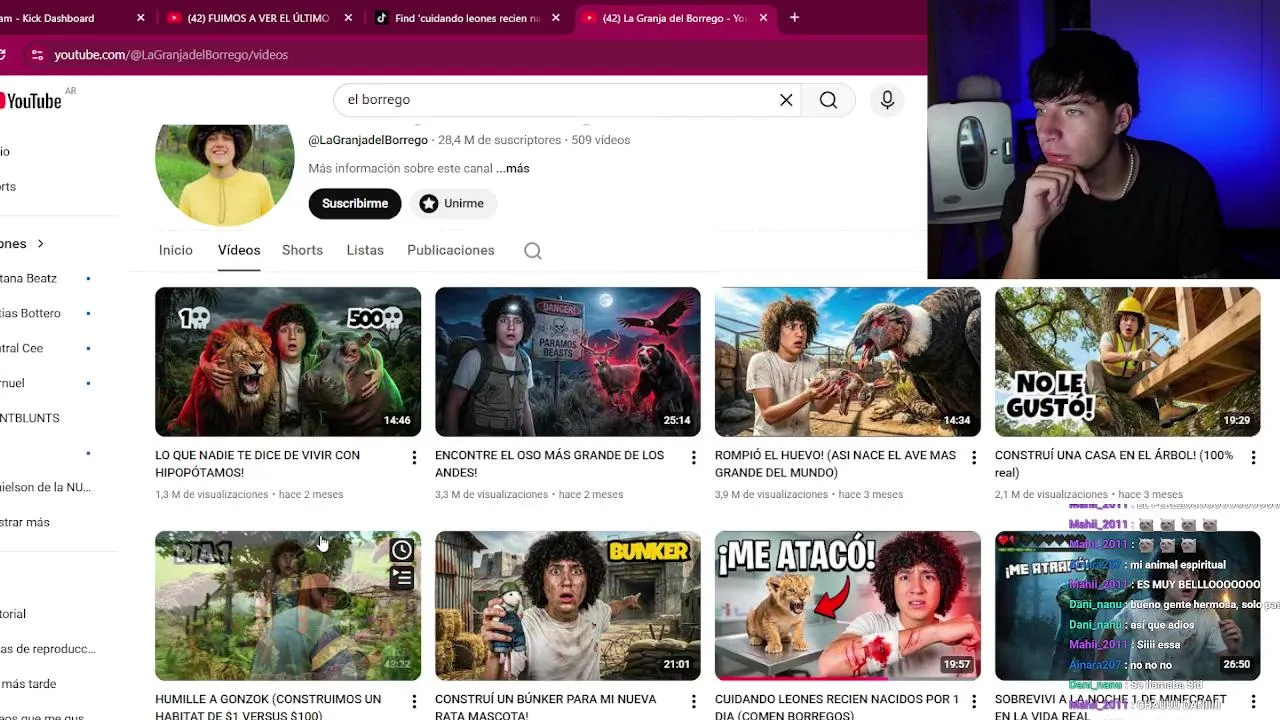Screen dimensions: 1280x720
Task: Click the channel profile picture
Action: pos(225,172)
